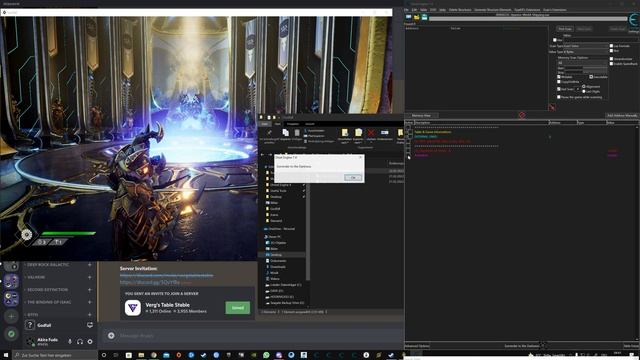Open the Windows Start menu
Viewport: 640px width, 360px height.
pos(6,355)
